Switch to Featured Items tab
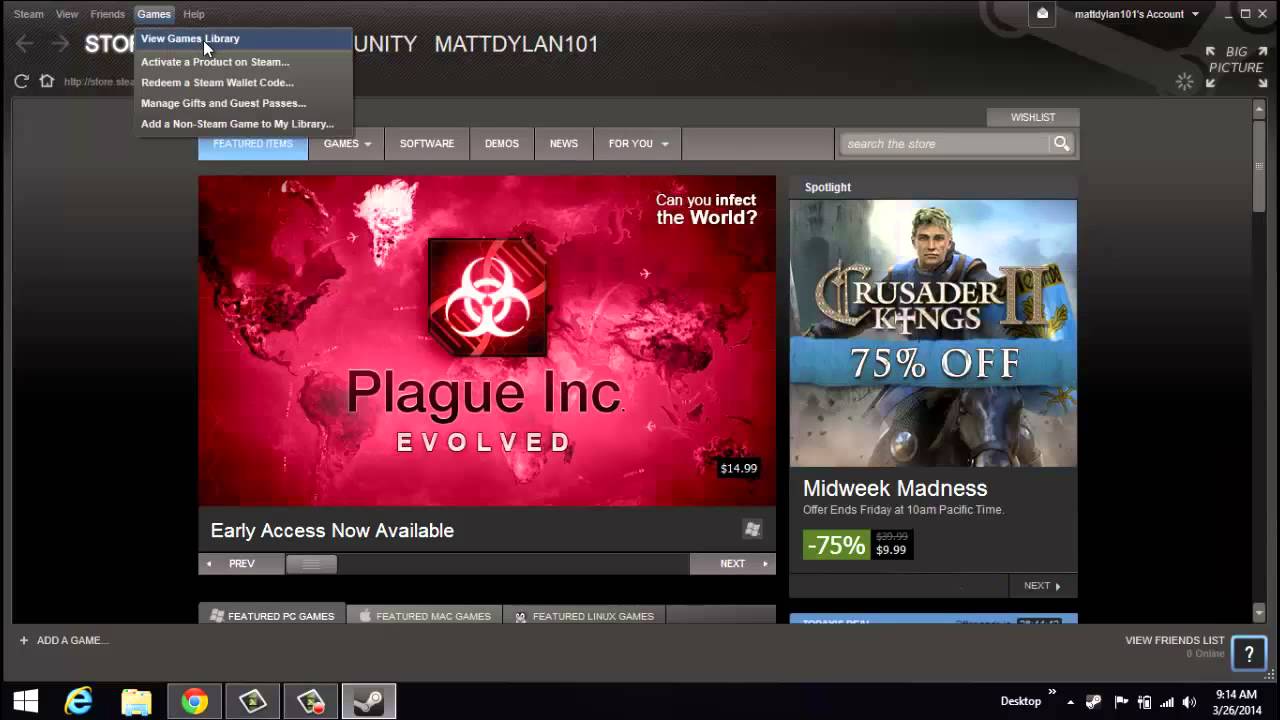The width and height of the screenshot is (1280, 720). 253,144
